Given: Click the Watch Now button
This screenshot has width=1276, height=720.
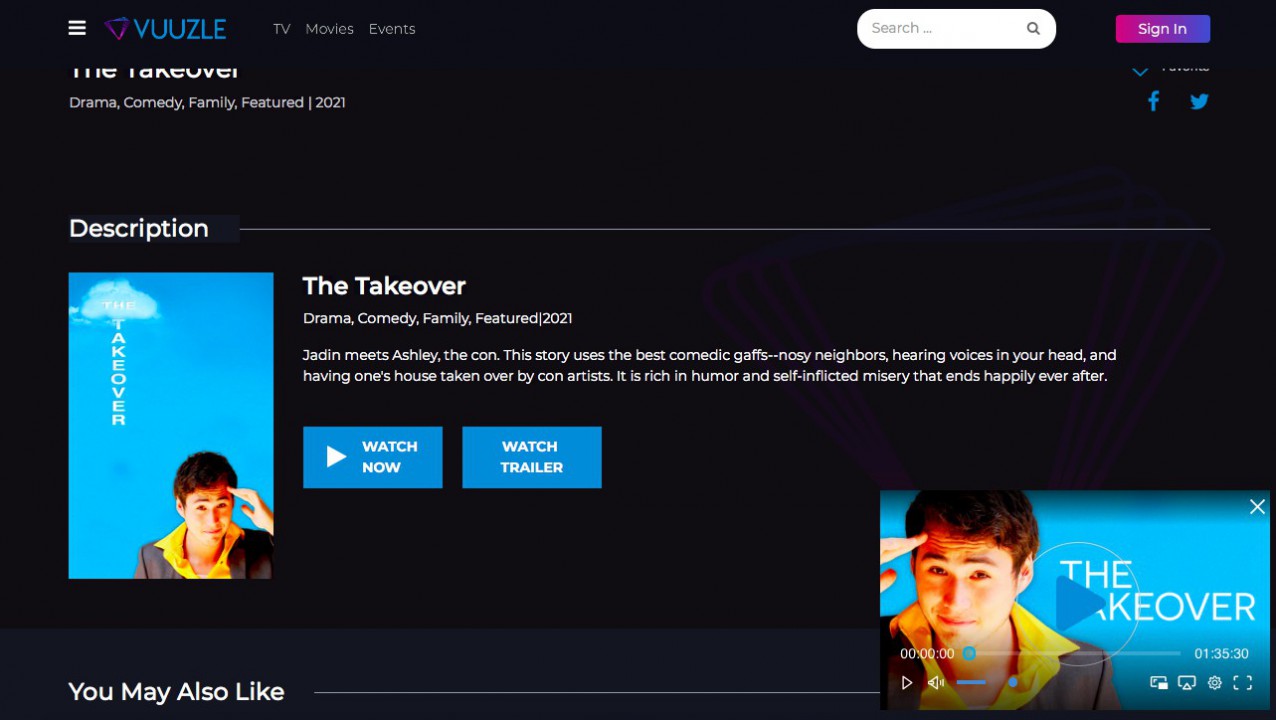Looking at the screenshot, I should 372,457.
